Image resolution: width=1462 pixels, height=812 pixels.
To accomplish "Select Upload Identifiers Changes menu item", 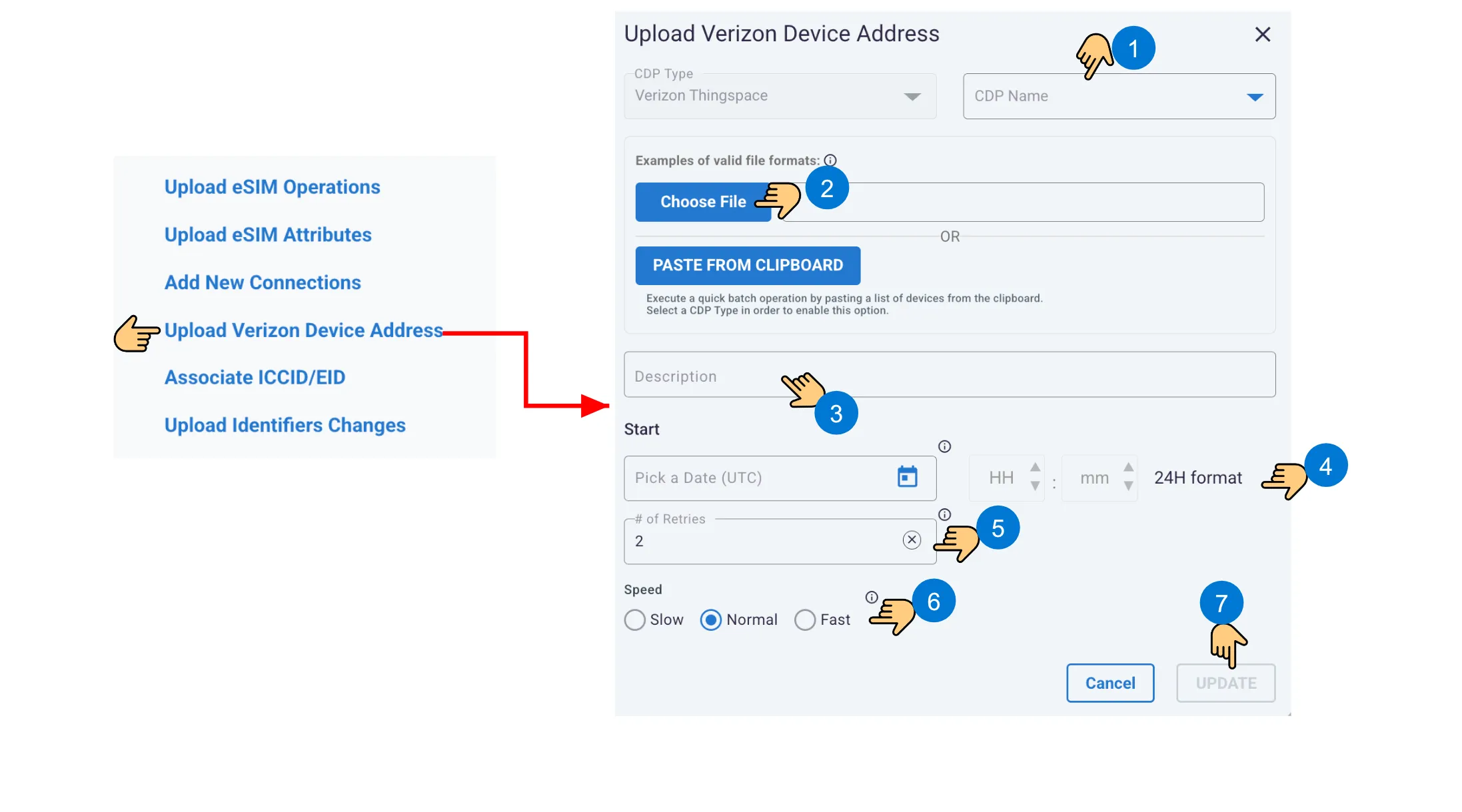I will (x=285, y=426).
